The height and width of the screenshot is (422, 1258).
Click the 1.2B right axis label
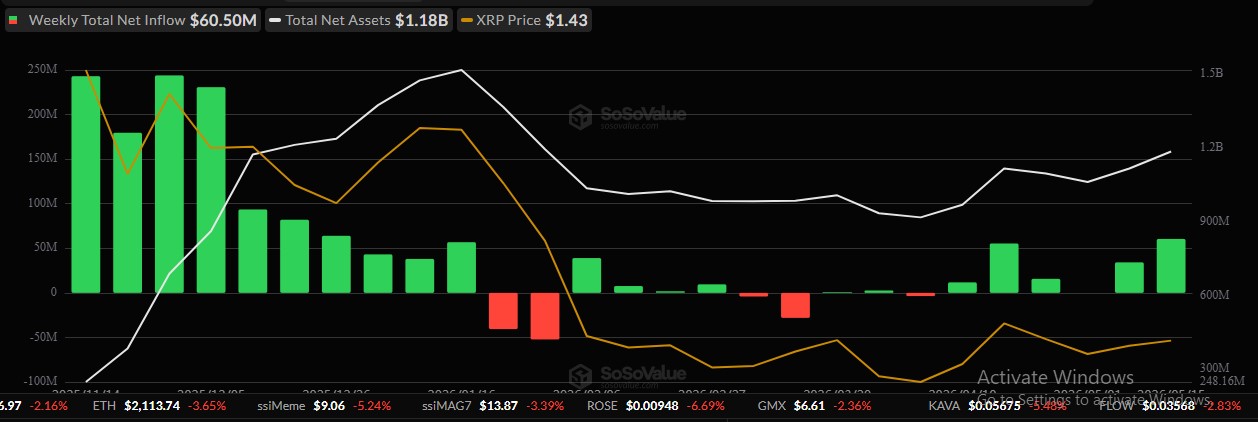pyautogui.click(x=1211, y=147)
